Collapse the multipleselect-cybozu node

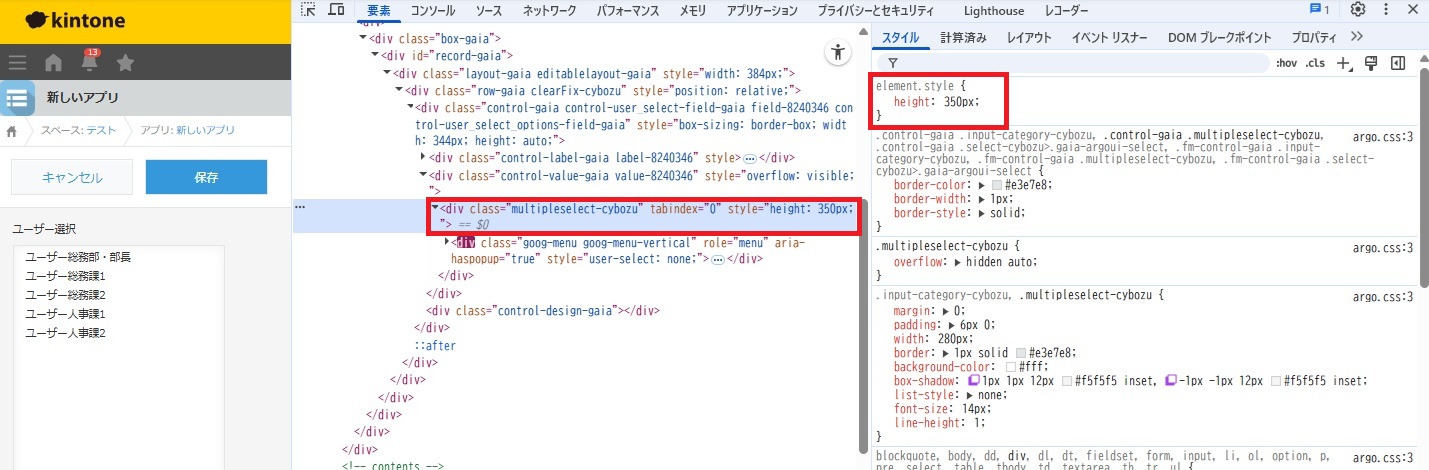tap(436, 208)
